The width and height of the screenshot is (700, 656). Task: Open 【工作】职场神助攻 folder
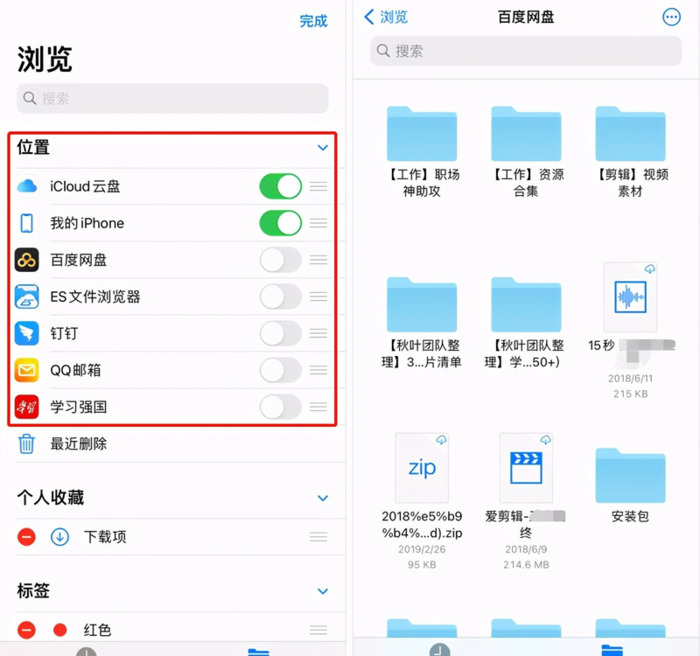422,134
